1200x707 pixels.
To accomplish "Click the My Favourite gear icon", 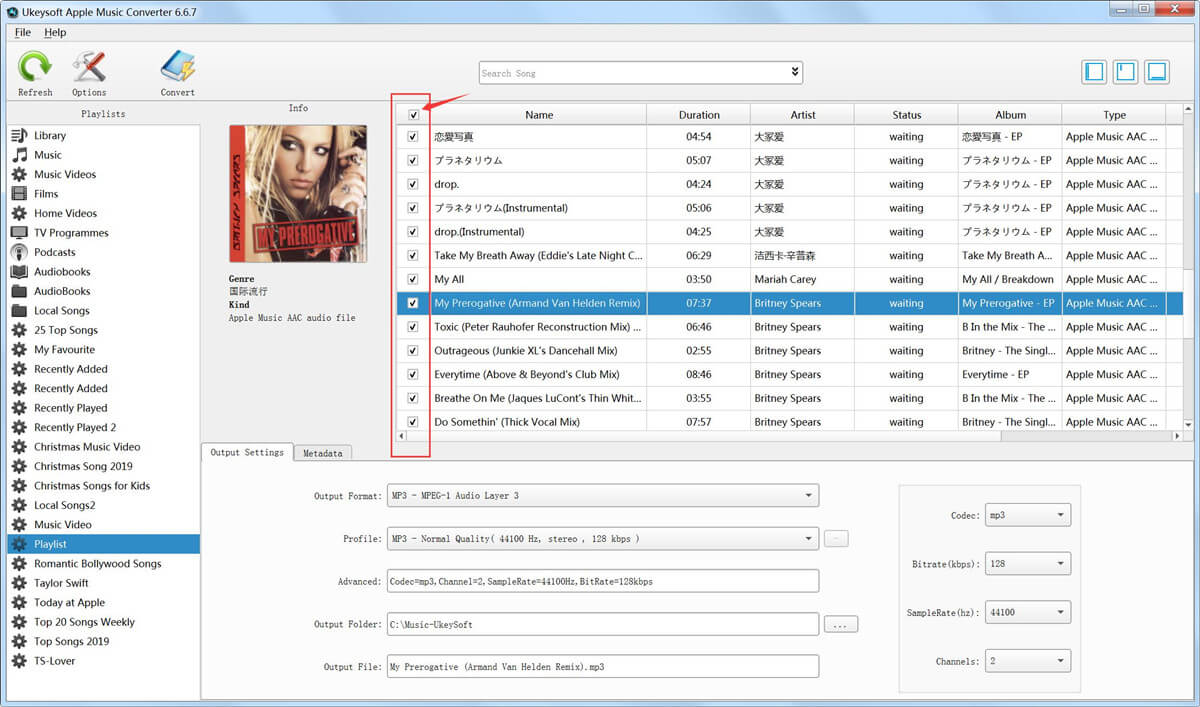I will tap(19, 350).
